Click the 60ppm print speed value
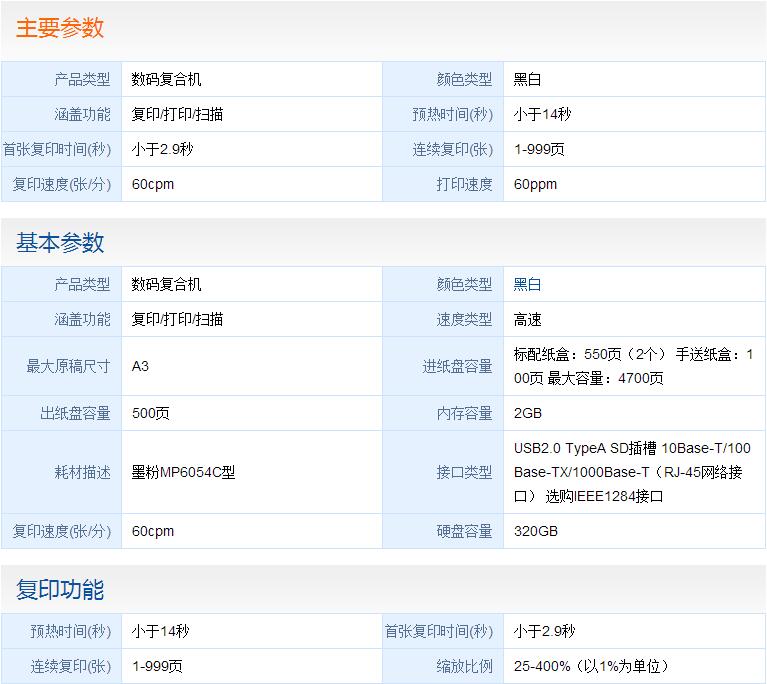Viewport: 767px width, 684px height. 535,184
